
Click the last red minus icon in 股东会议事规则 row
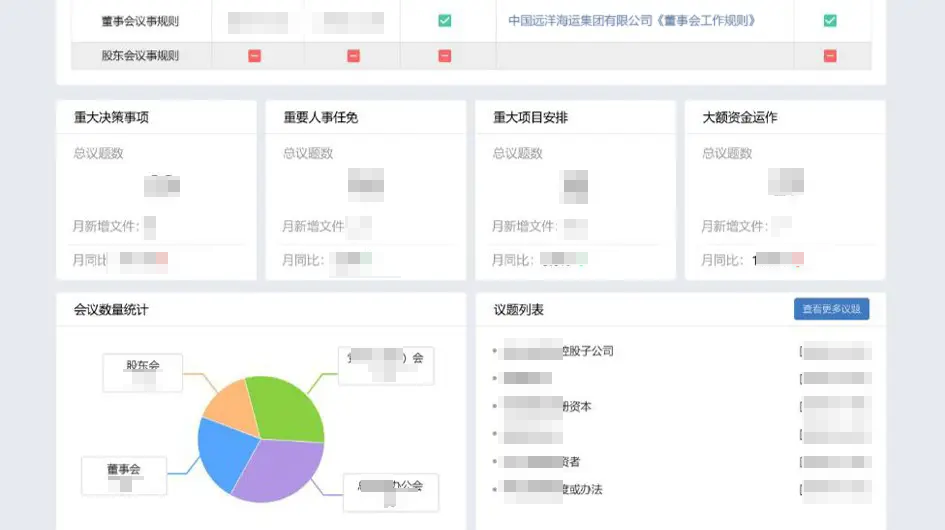pyautogui.click(x=830, y=56)
